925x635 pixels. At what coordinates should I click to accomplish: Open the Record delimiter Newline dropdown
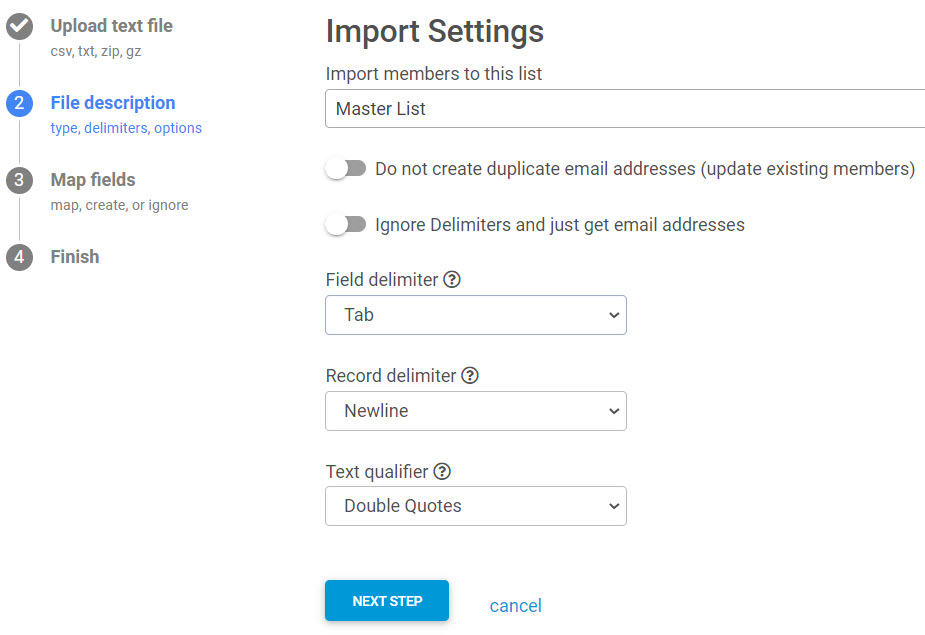pyautogui.click(x=476, y=411)
